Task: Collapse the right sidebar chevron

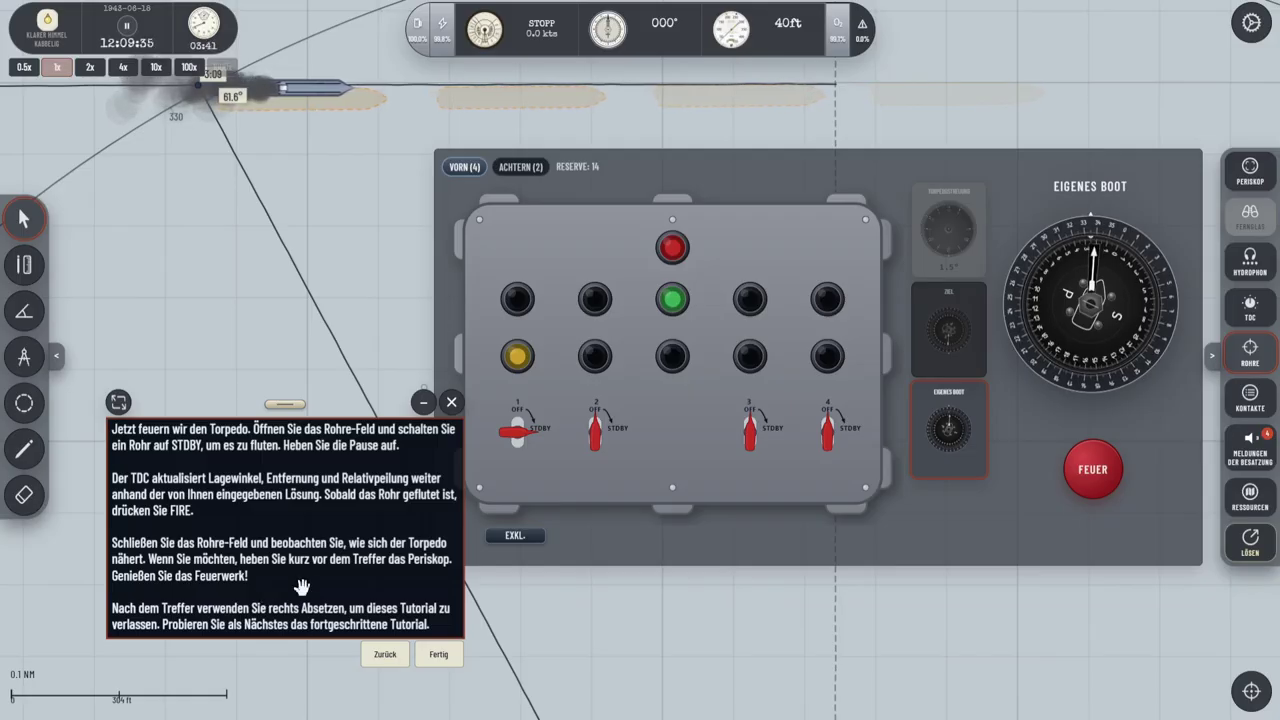Action: click(1212, 355)
